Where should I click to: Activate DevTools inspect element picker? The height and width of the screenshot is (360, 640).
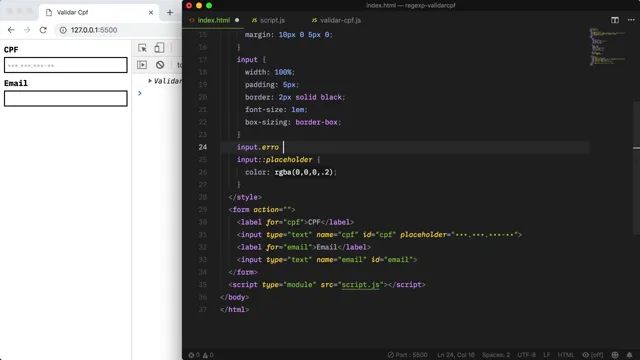click(142, 48)
